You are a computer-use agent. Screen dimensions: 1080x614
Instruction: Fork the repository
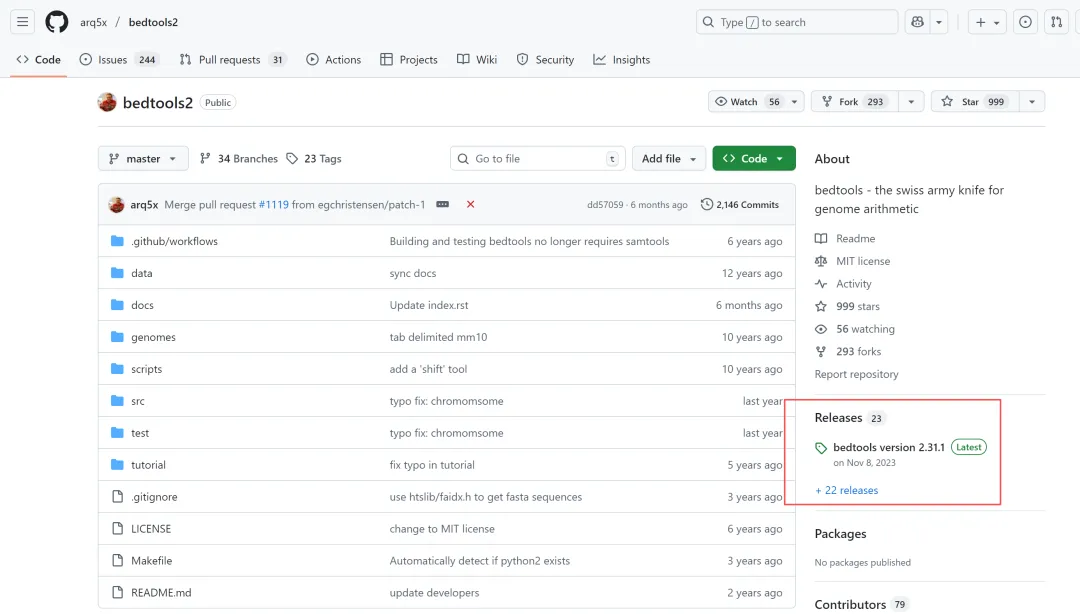coord(852,101)
